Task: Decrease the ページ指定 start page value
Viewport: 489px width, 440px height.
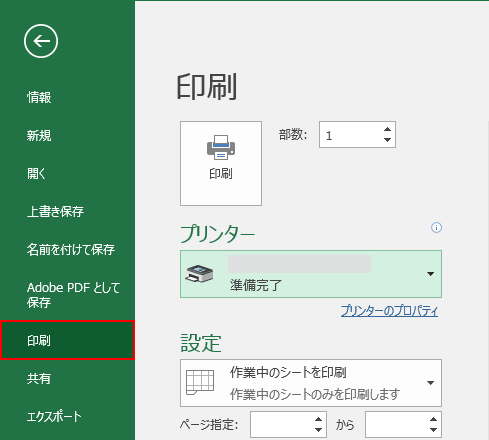Action: point(318,430)
